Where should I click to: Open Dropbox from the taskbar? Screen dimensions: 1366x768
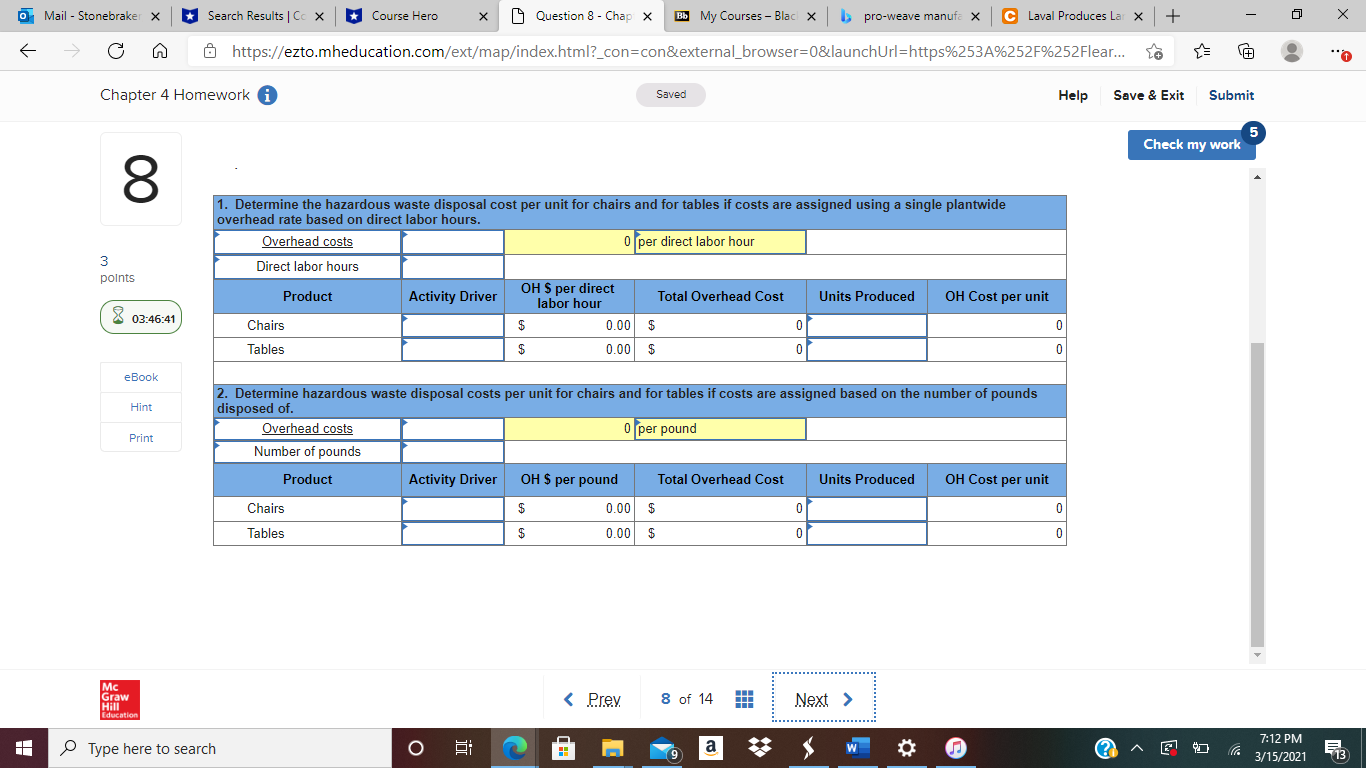(759, 747)
